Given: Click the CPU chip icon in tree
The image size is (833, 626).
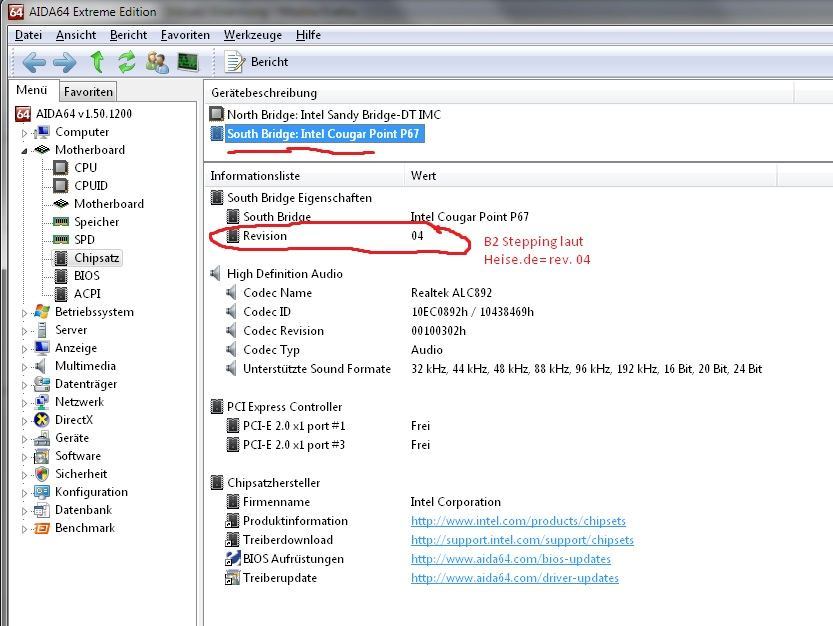Looking at the screenshot, I should 61,168.
